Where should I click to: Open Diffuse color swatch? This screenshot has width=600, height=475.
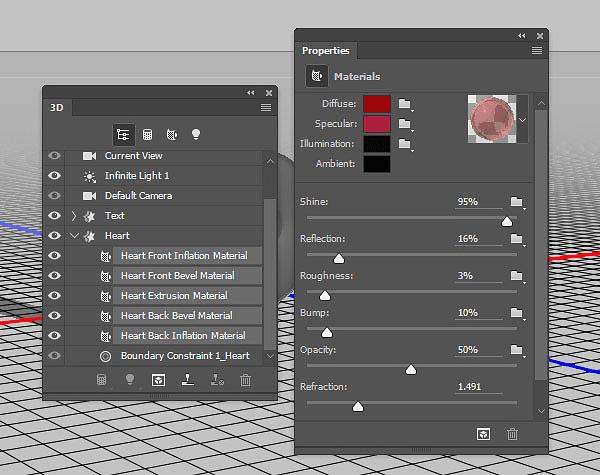click(377, 104)
